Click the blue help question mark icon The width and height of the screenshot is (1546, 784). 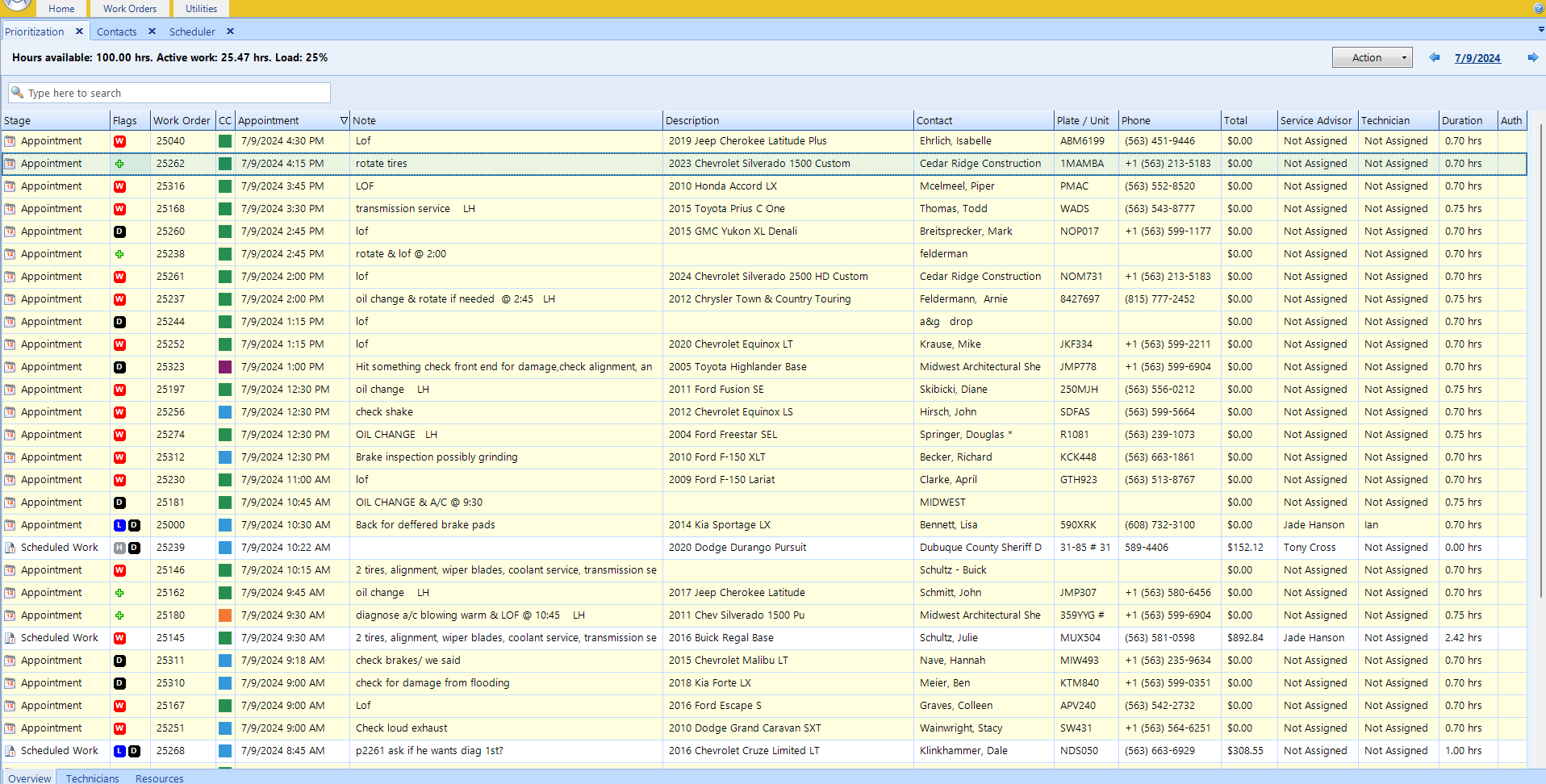[x=1537, y=9]
